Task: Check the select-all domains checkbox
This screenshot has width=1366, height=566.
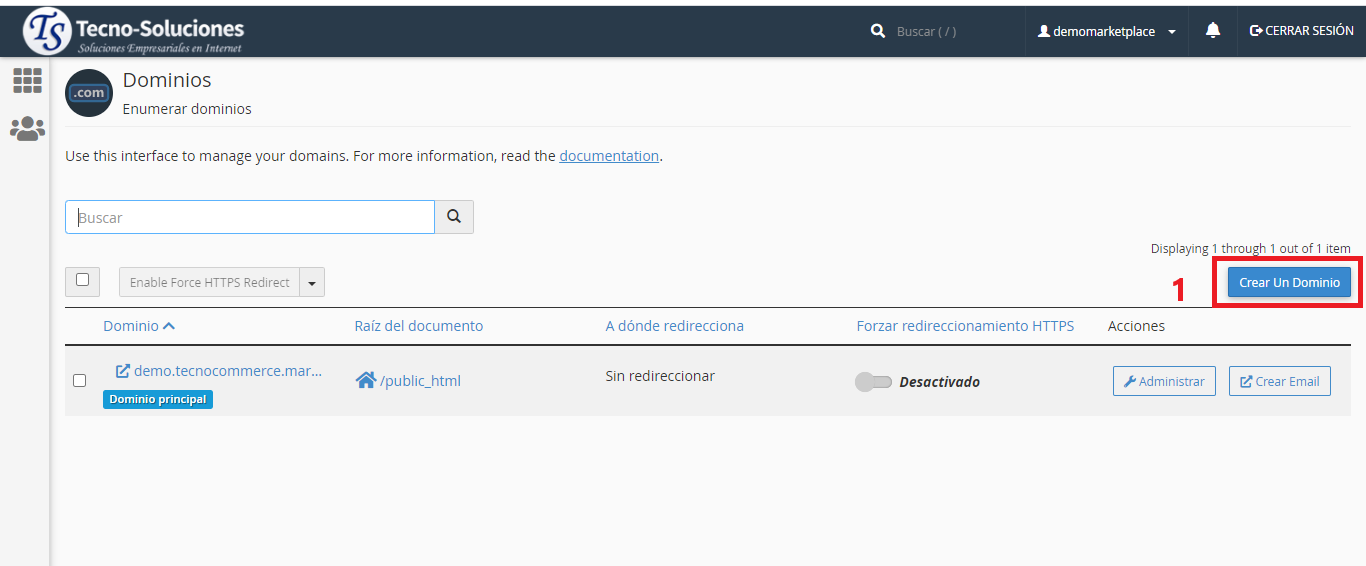Action: [x=82, y=281]
